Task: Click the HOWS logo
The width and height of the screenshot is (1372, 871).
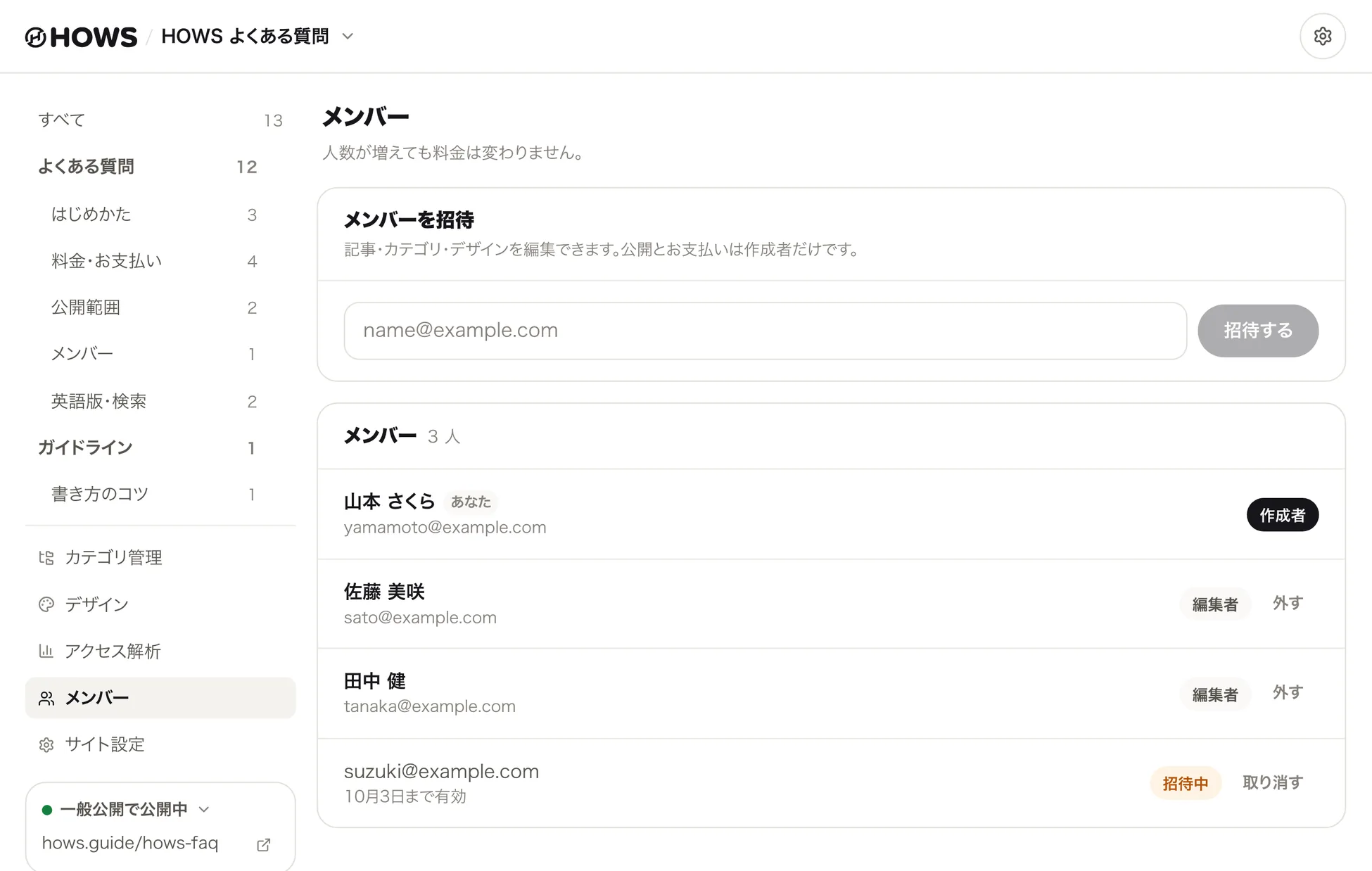Action: pyautogui.click(x=81, y=37)
